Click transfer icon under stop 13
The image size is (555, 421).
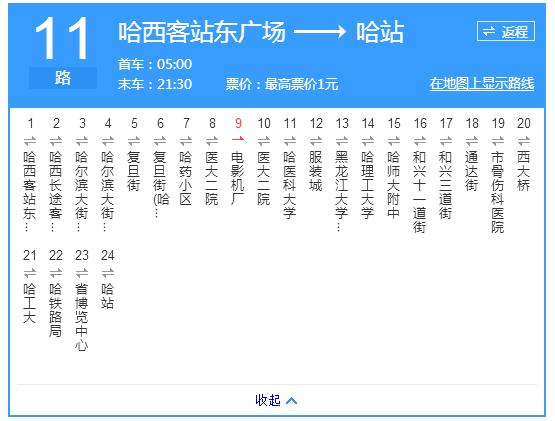tap(342, 141)
